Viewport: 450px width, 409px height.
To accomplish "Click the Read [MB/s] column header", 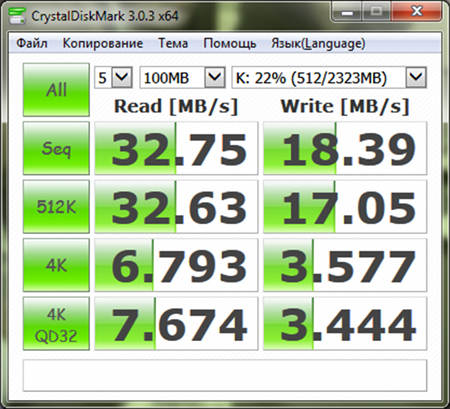I will coord(176,107).
